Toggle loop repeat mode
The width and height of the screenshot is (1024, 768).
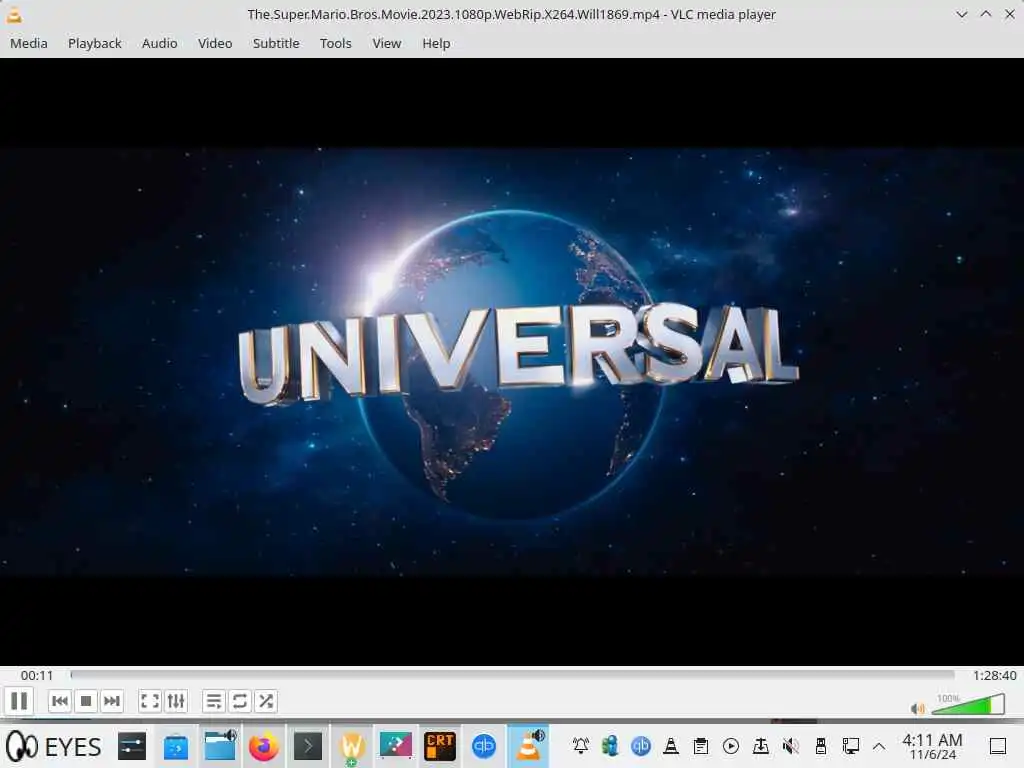(x=240, y=701)
